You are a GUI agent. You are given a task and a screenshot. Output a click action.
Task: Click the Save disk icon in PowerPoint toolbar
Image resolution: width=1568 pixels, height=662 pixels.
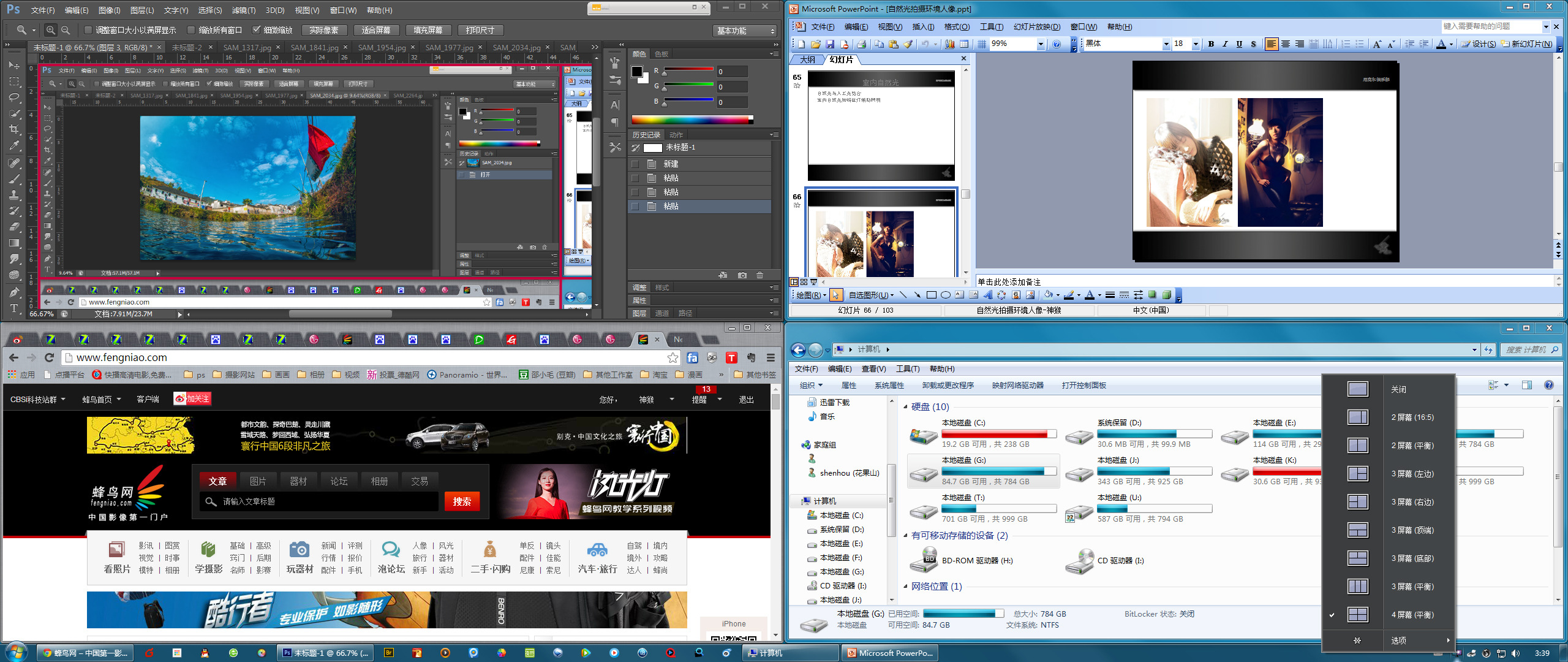[830, 44]
